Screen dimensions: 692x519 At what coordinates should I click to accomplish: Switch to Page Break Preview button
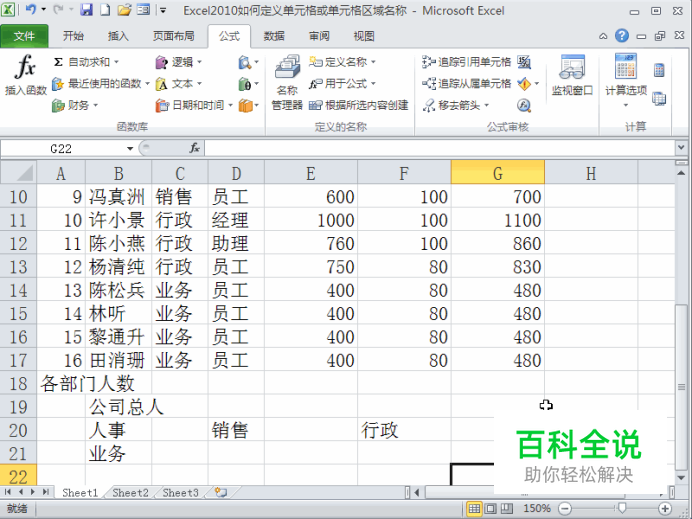507,508
